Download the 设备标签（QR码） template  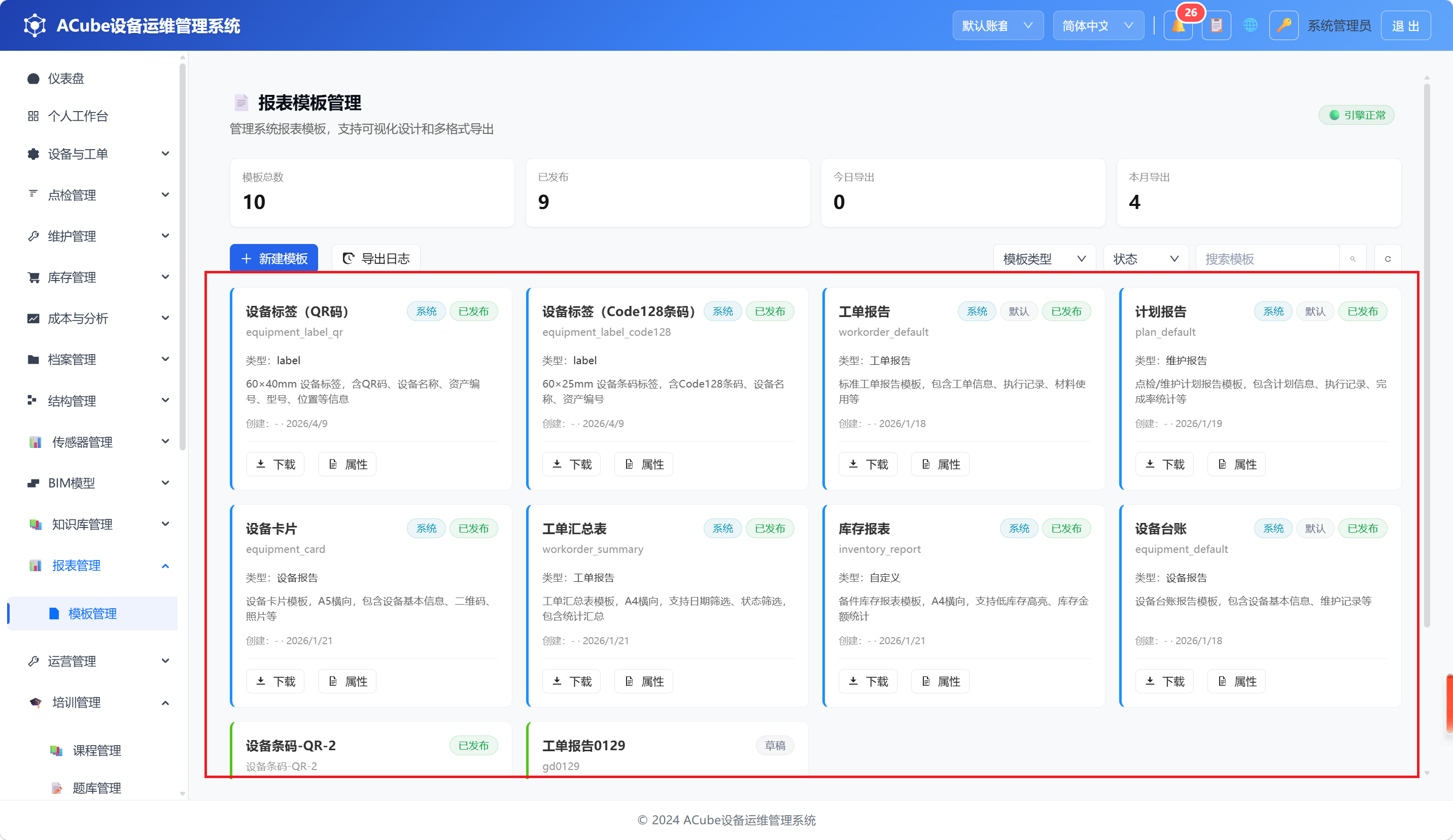(x=275, y=465)
